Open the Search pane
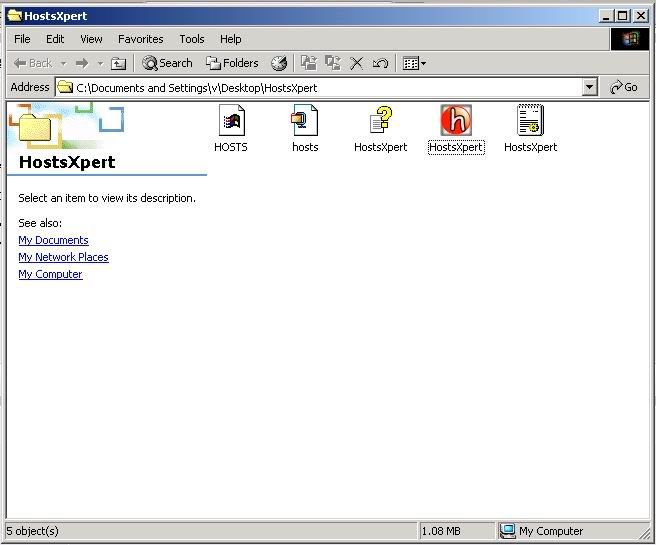656x545 pixels. pos(167,63)
